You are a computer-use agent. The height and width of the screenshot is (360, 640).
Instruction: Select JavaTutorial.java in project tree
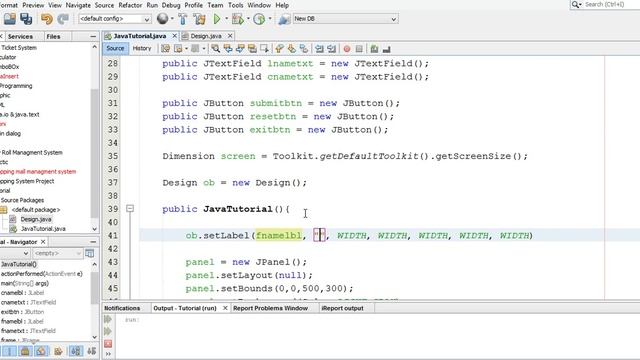[x=43, y=229]
